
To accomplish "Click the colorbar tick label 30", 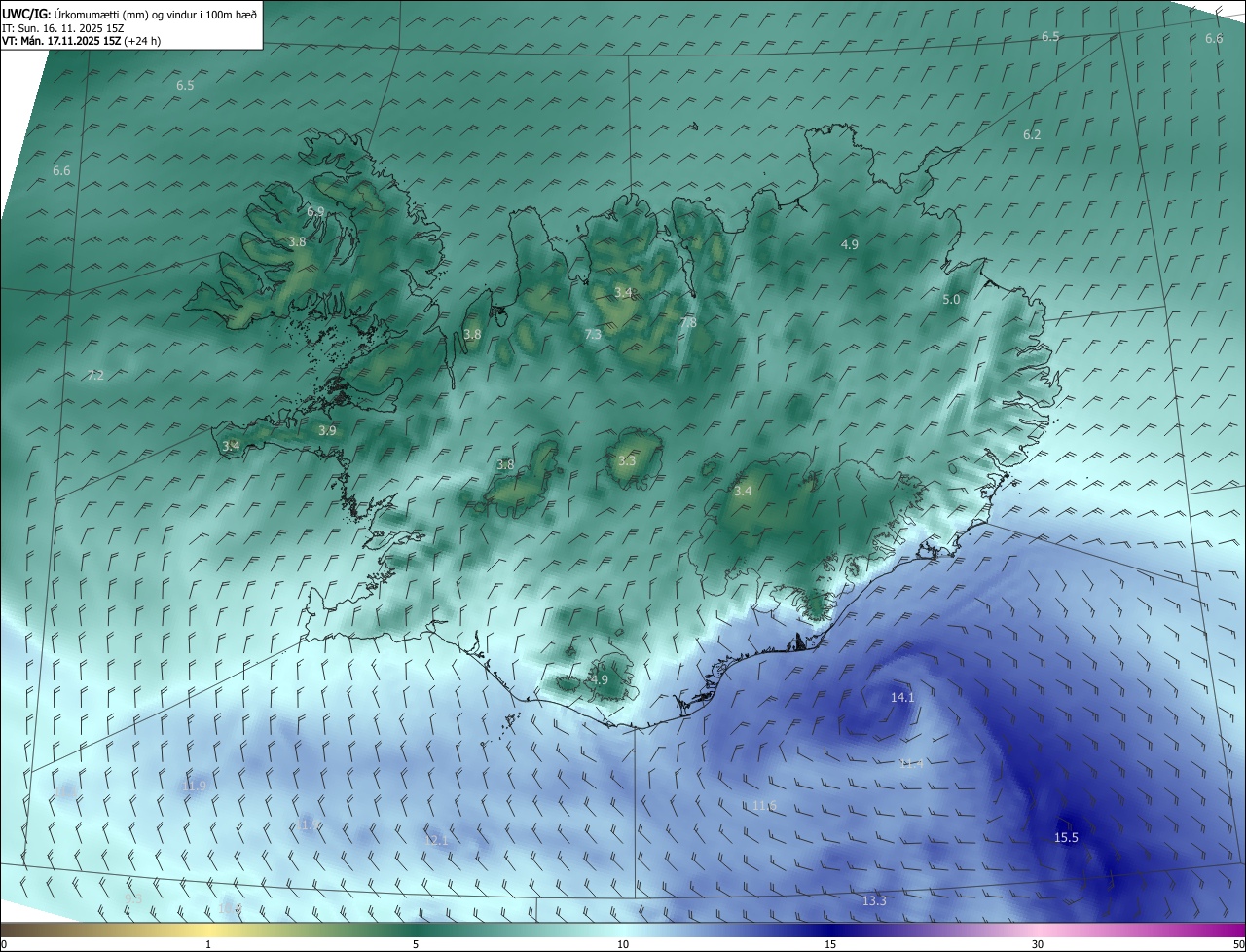I will coord(1038,945).
